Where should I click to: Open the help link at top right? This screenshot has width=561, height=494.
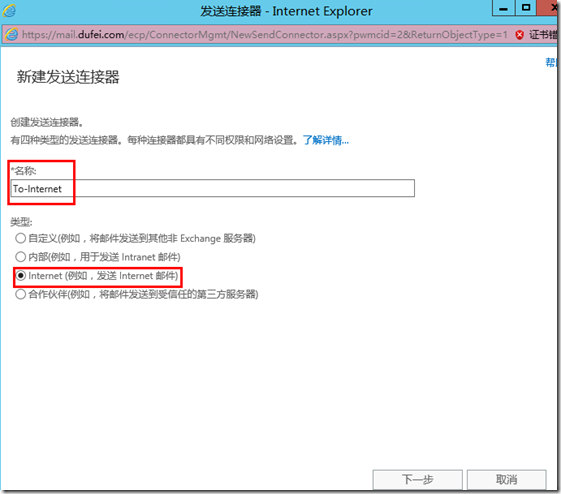pyautogui.click(x=551, y=62)
